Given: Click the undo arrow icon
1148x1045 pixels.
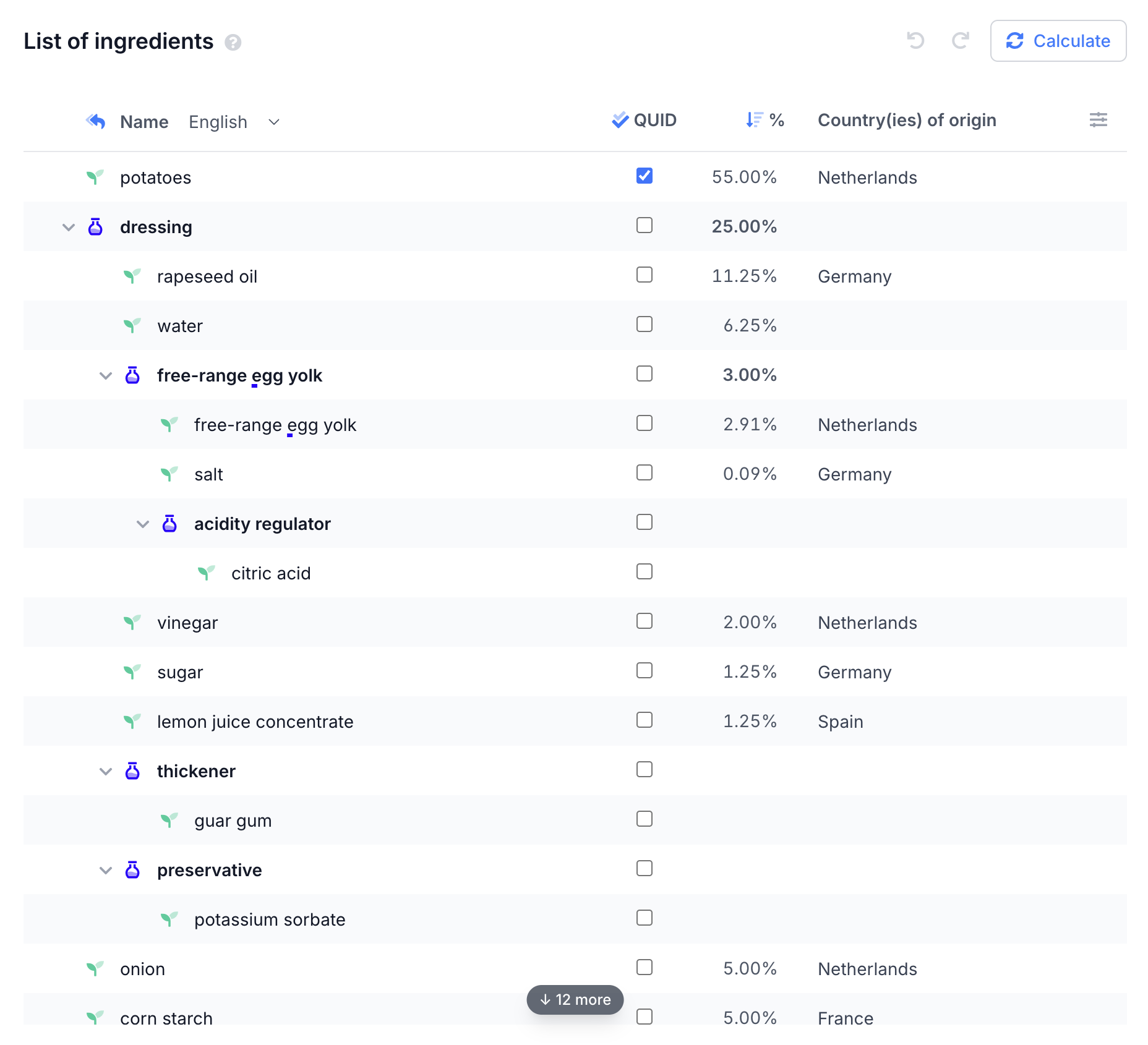Looking at the screenshot, I should point(915,41).
